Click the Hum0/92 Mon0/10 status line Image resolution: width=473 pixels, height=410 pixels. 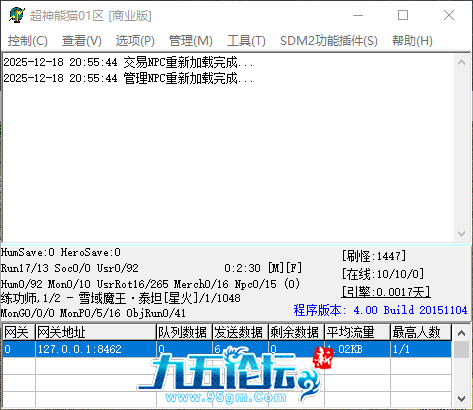[150, 284]
